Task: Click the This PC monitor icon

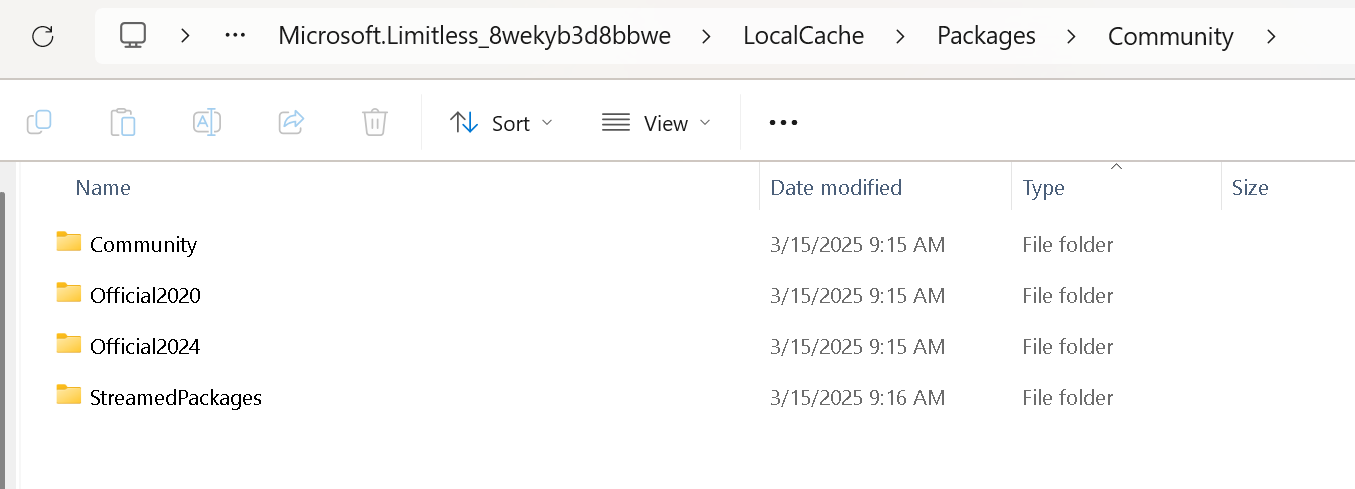Action: (133, 36)
